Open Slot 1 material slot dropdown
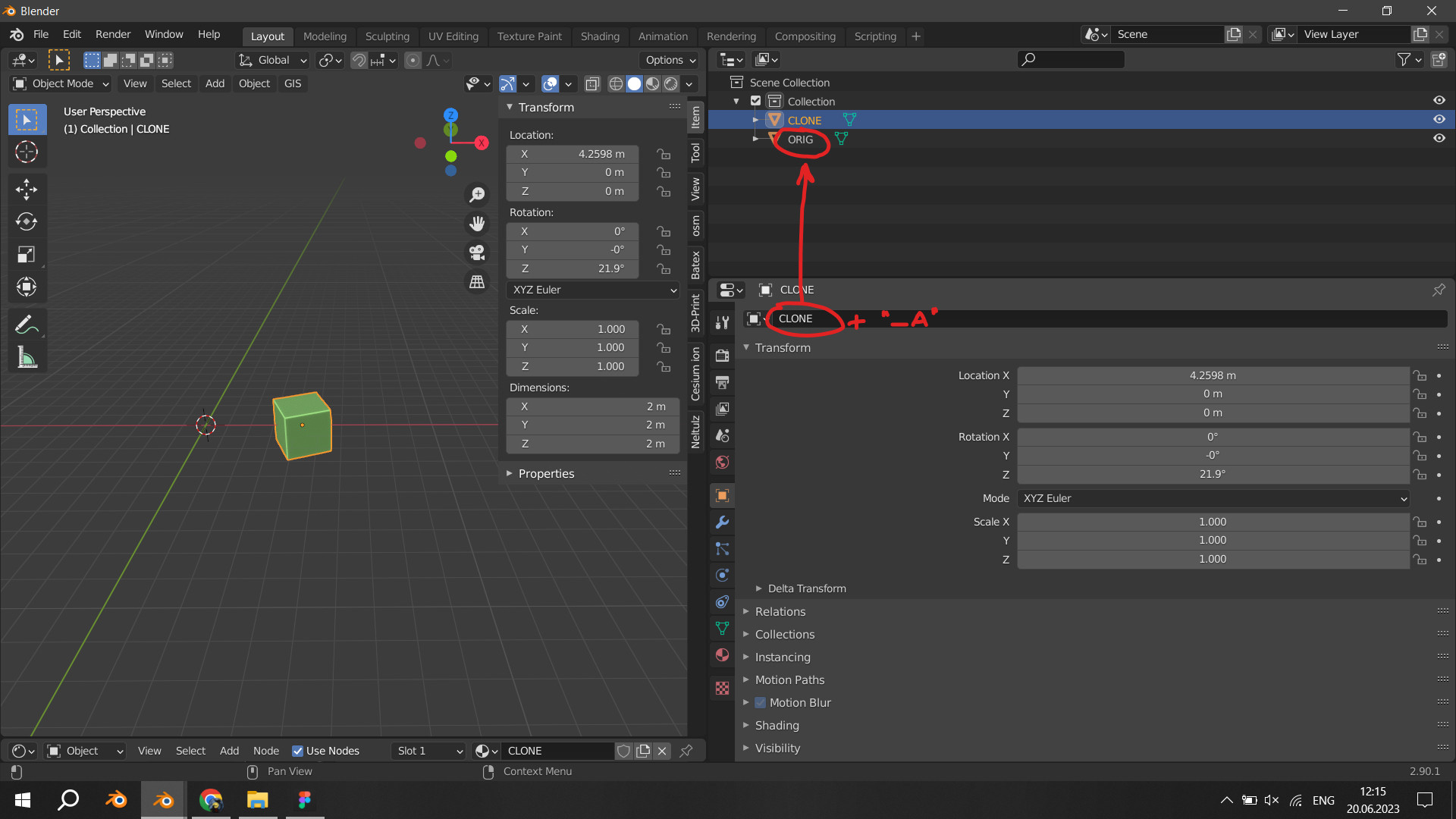1456x819 pixels. coord(429,751)
